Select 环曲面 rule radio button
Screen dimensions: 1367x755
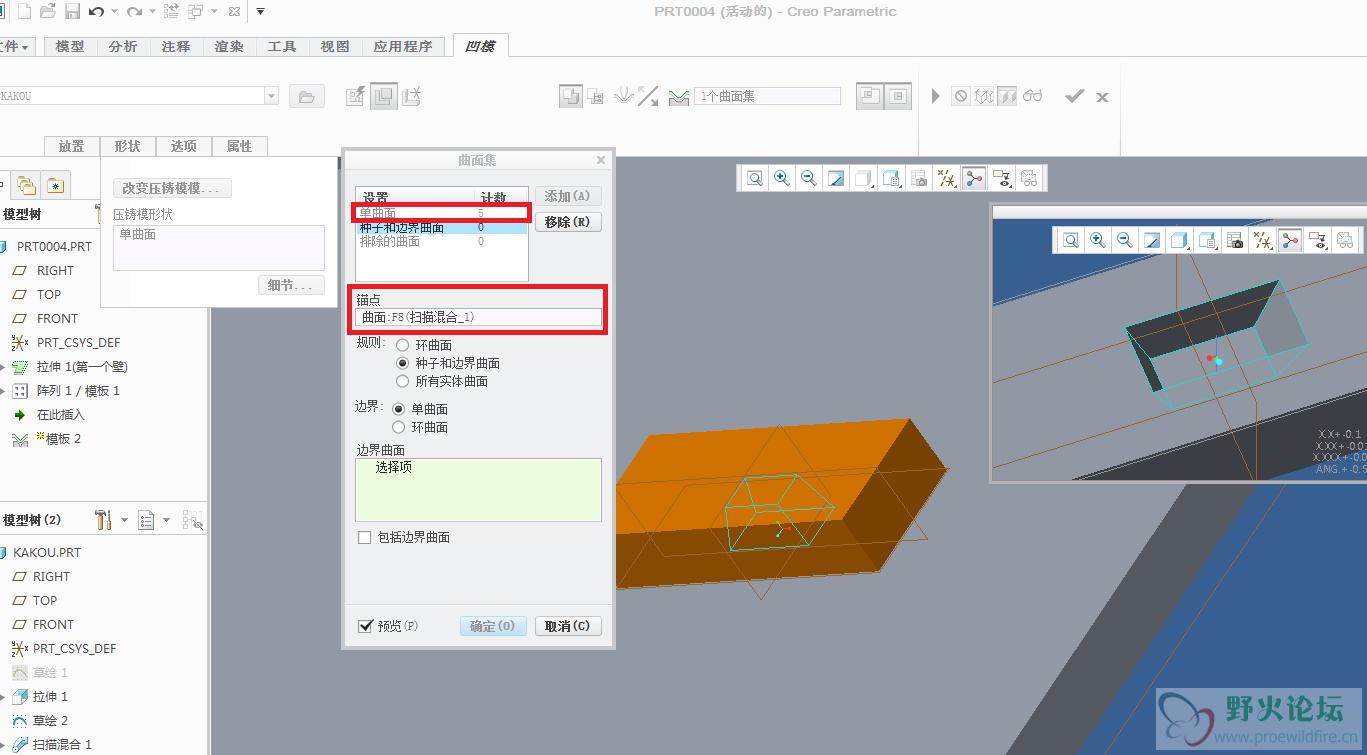tap(403, 345)
